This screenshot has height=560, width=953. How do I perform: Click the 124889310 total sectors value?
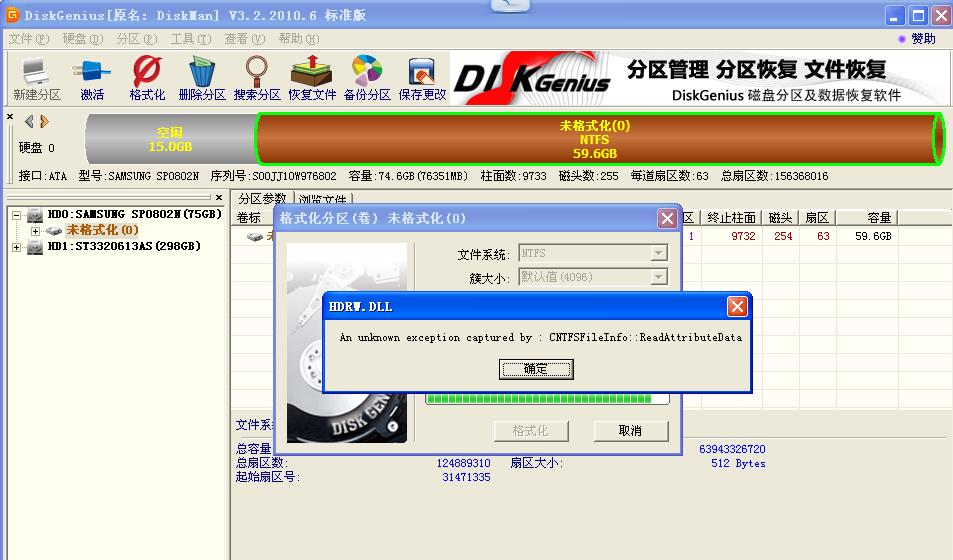[463, 463]
